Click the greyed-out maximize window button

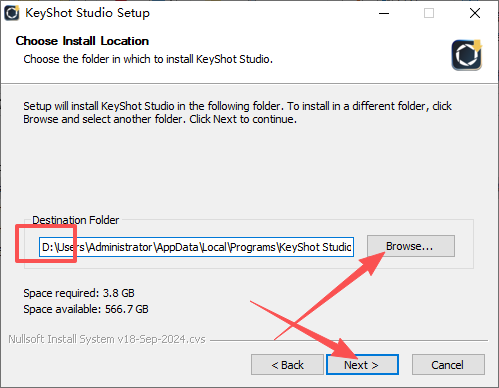[429, 13]
